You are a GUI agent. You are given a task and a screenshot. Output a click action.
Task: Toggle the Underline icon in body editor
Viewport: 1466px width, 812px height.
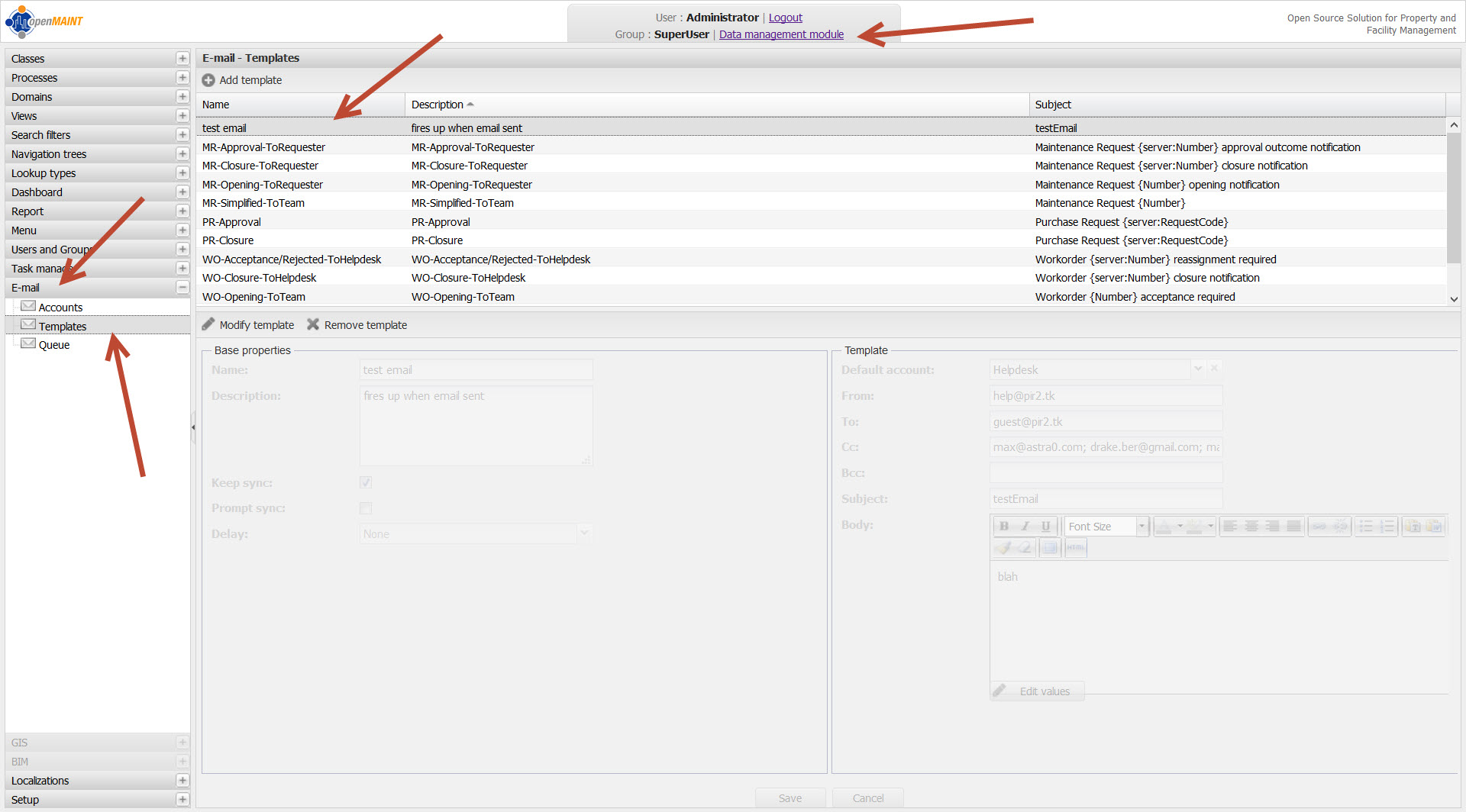pyautogui.click(x=1045, y=527)
